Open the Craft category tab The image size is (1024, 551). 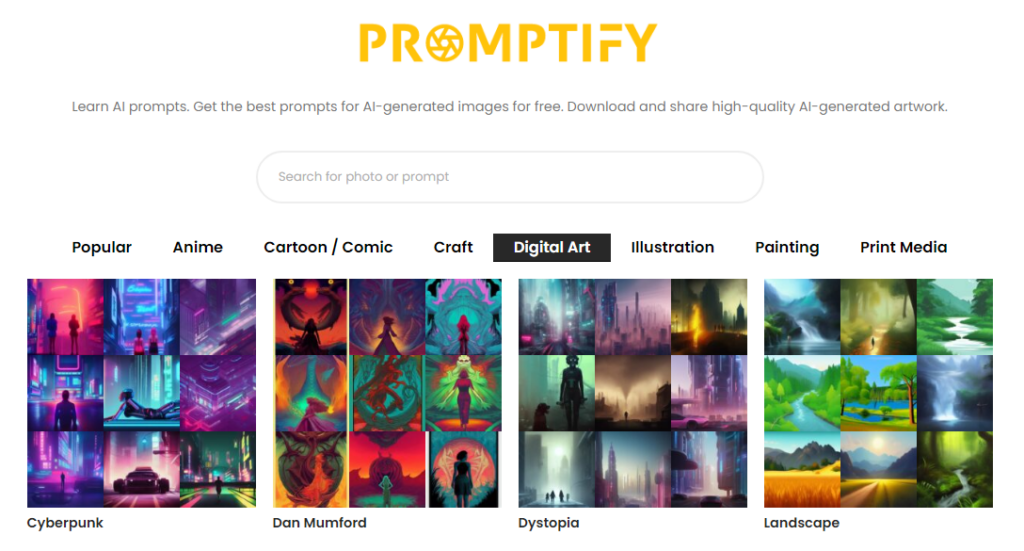[x=453, y=247]
